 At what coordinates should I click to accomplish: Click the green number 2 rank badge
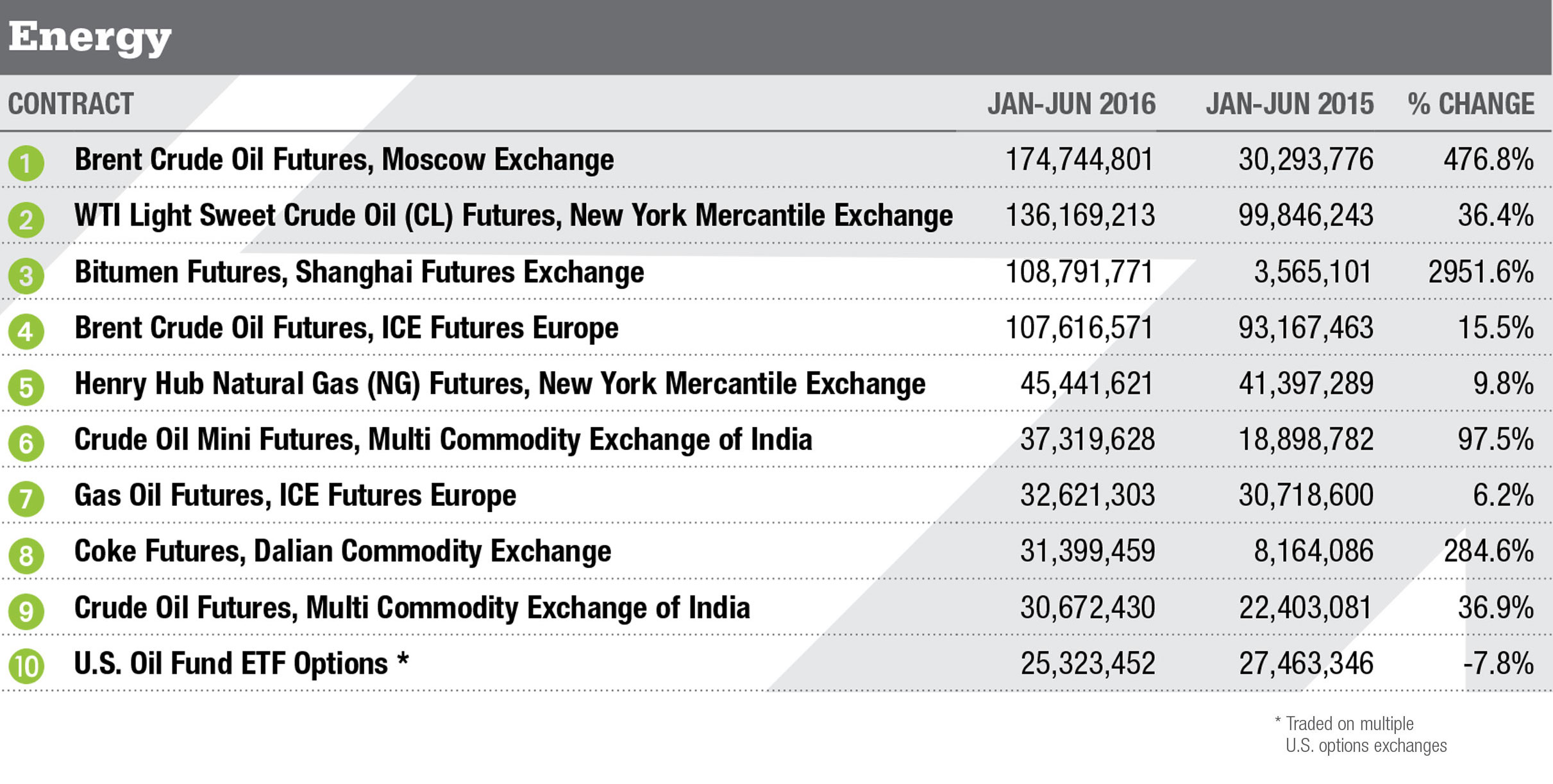pyautogui.click(x=26, y=219)
